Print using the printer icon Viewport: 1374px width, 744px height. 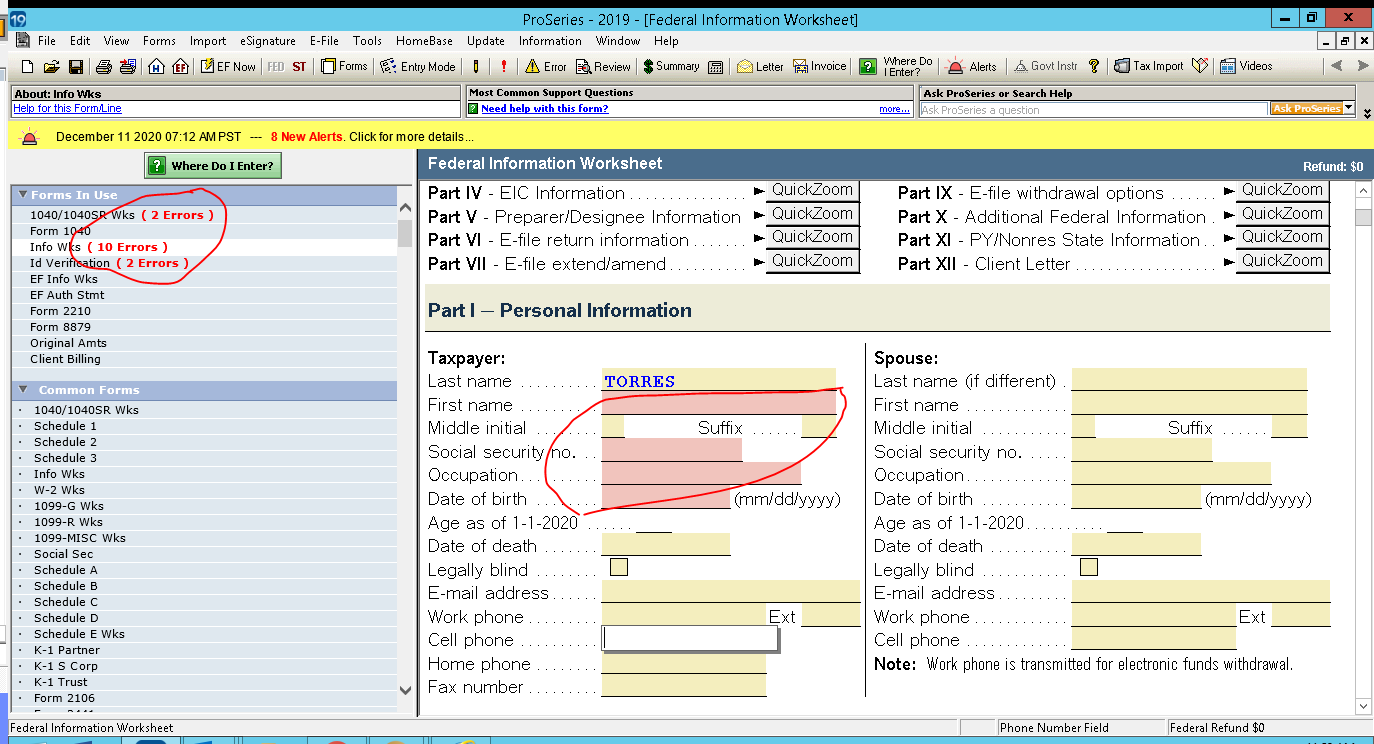click(103, 67)
